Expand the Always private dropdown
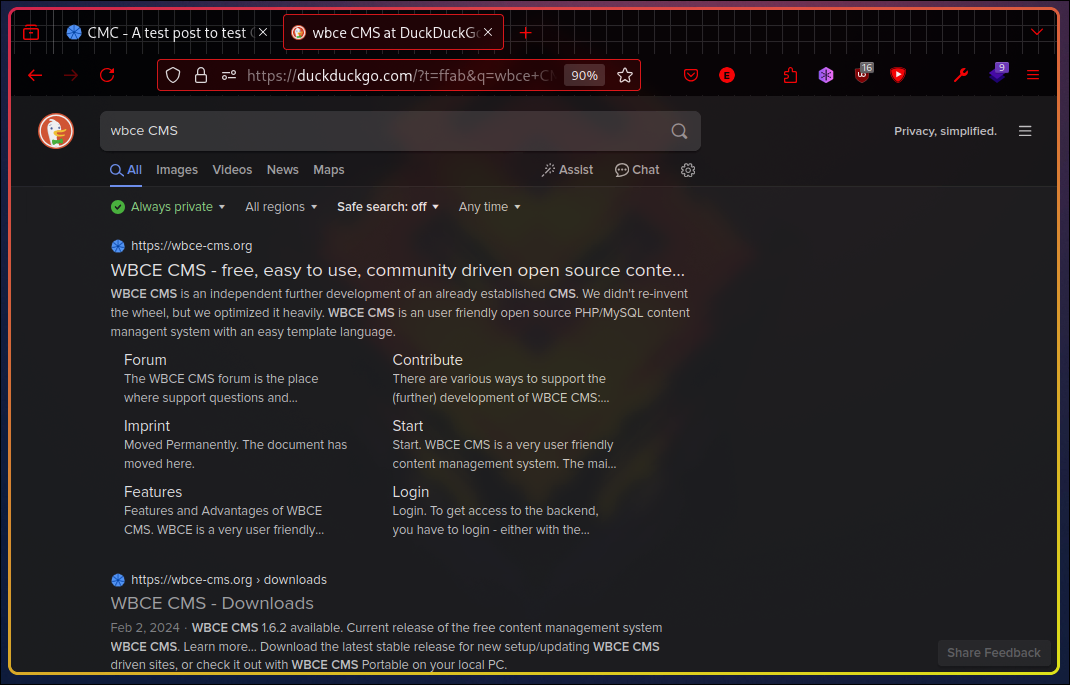This screenshot has width=1070, height=685. [x=169, y=207]
